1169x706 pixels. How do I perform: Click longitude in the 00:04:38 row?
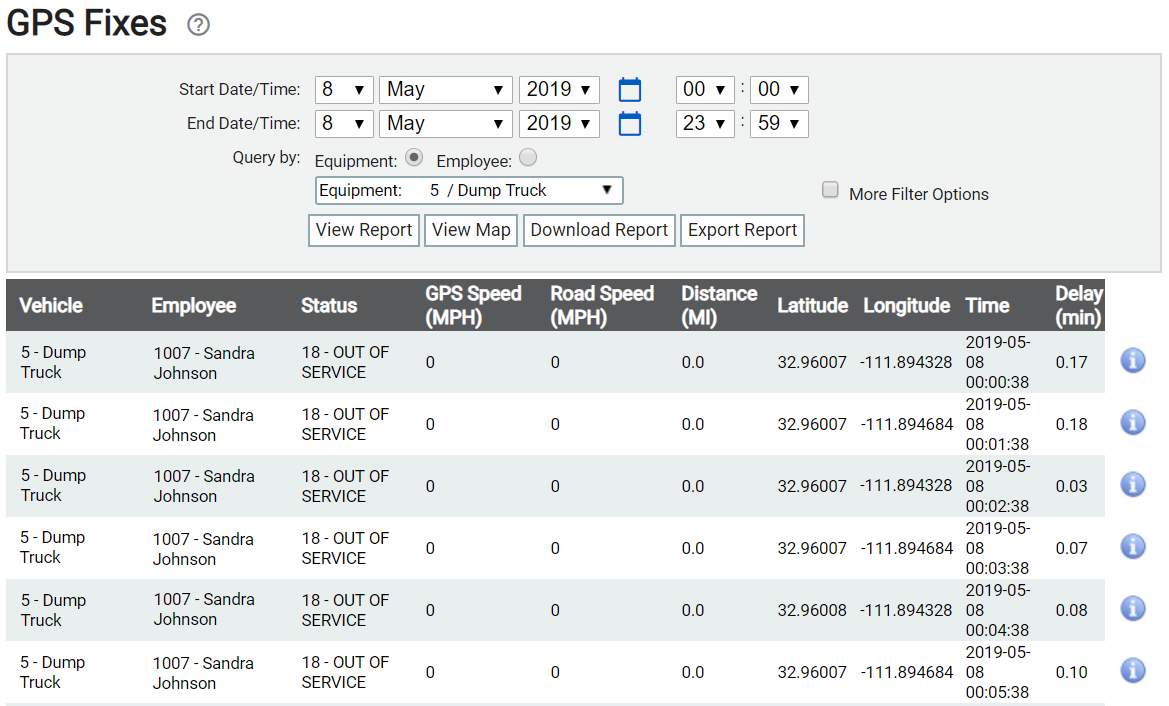coord(907,611)
